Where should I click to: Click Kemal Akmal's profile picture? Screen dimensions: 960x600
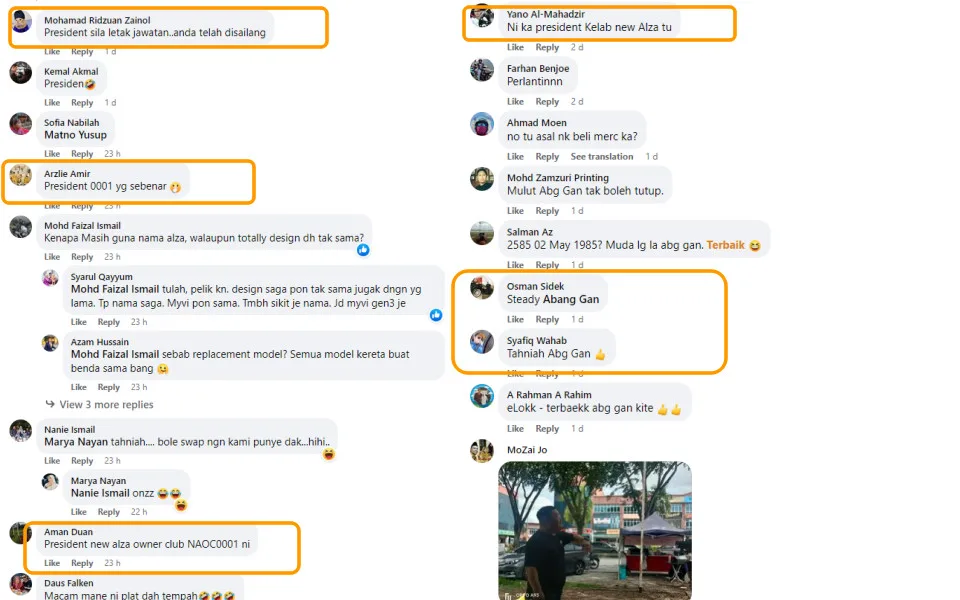point(21,73)
